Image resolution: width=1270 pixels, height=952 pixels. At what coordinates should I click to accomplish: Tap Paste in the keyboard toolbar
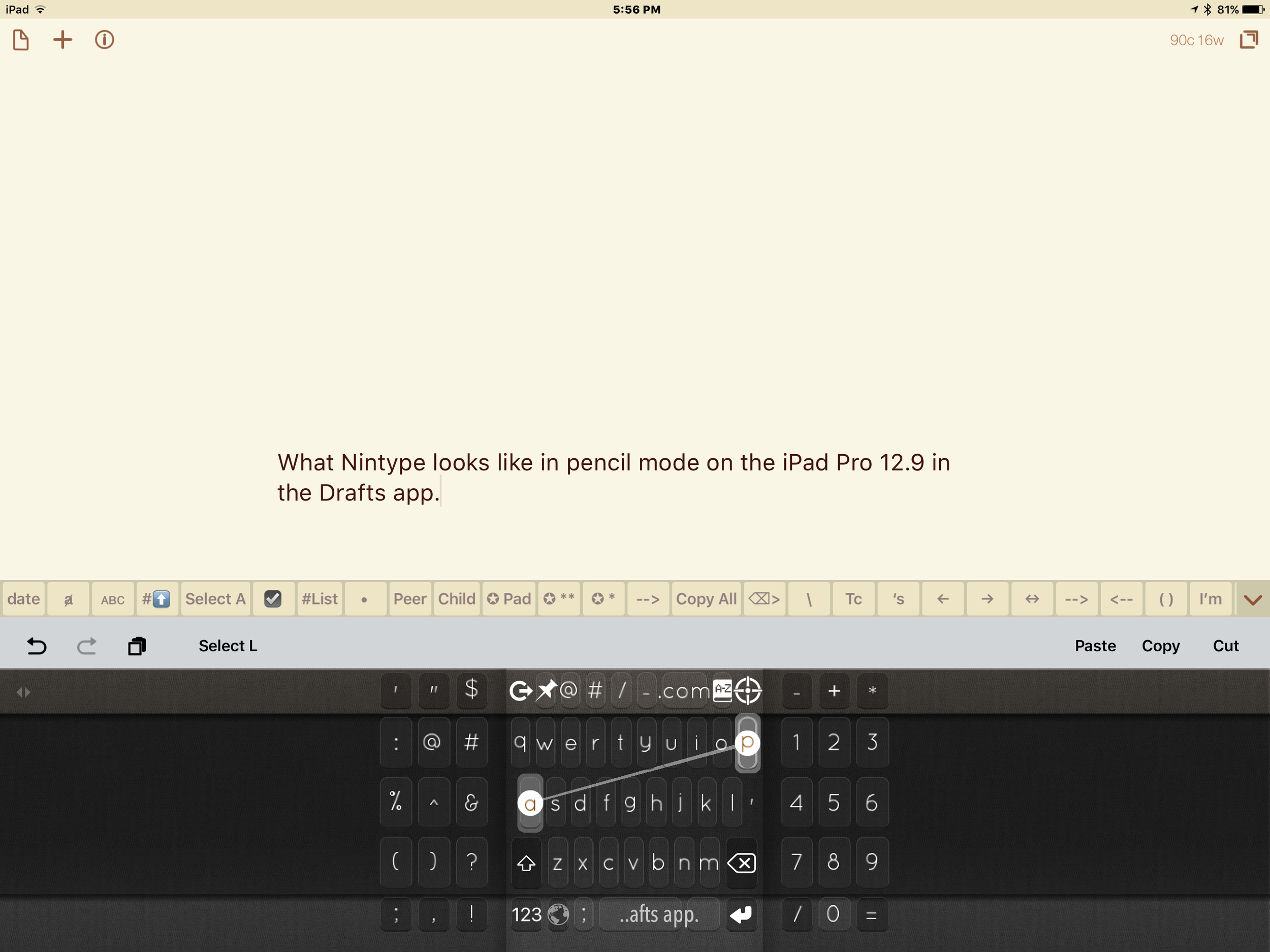coord(1095,646)
